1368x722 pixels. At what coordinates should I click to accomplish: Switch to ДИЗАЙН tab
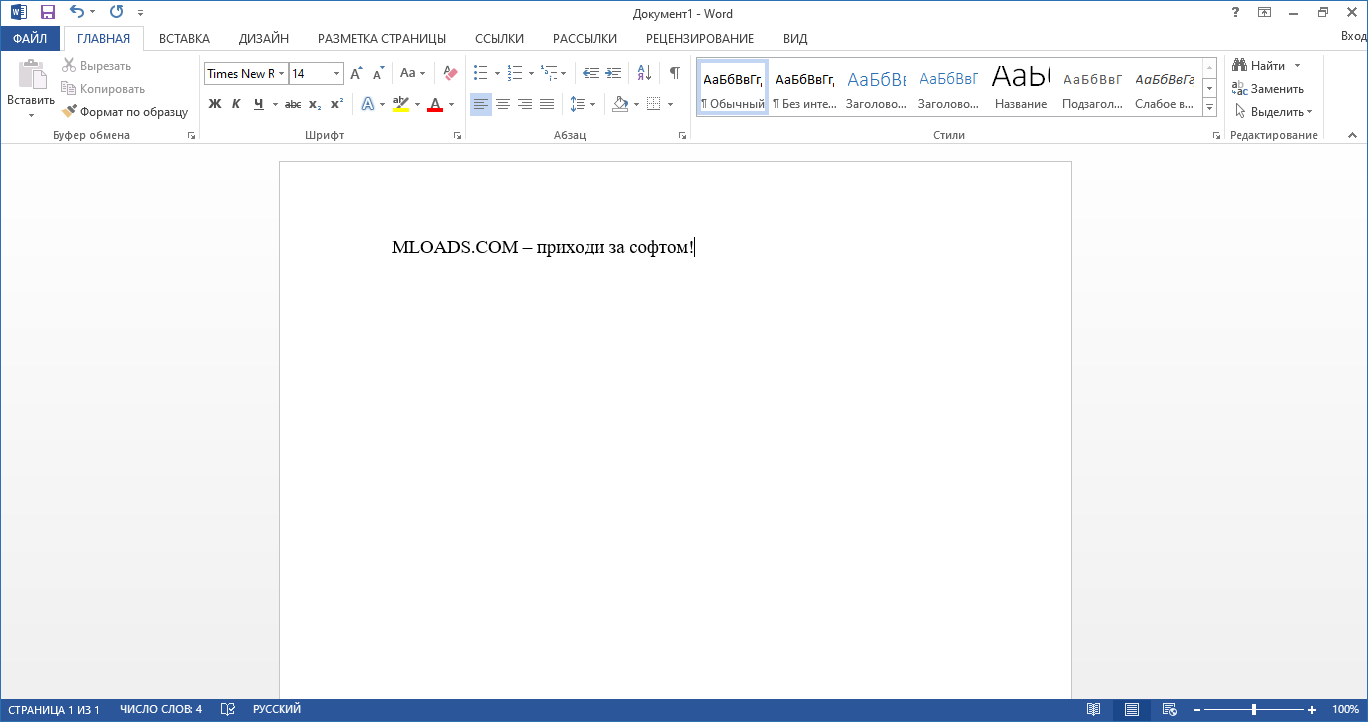264,39
